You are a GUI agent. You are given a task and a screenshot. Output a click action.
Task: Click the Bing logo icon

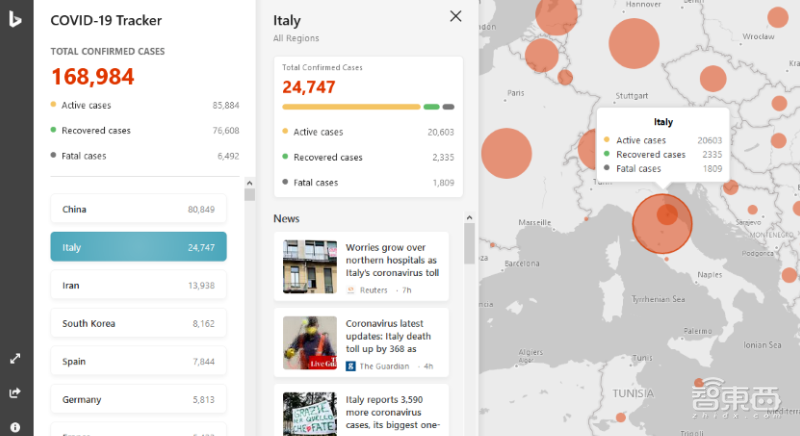pyautogui.click(x=16, y=19)
